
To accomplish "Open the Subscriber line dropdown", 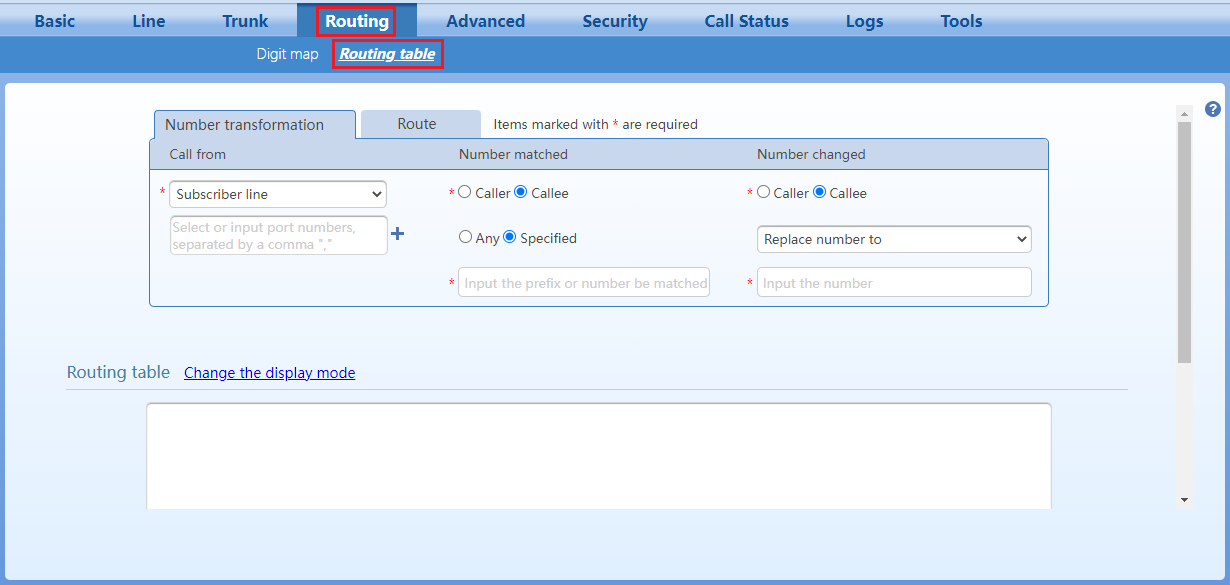I will [x=278, y=194].
